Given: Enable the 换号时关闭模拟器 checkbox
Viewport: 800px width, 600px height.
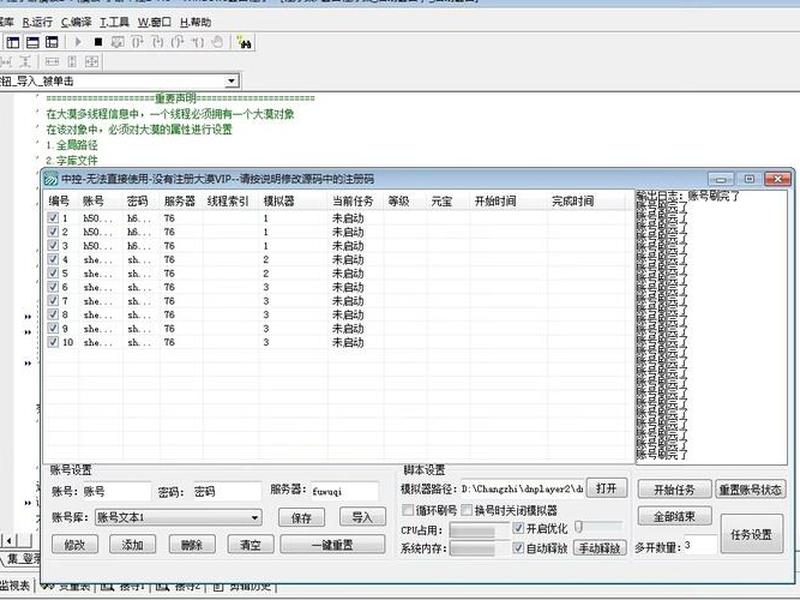Looking at the screenshot, I should (x=466, y=510).
